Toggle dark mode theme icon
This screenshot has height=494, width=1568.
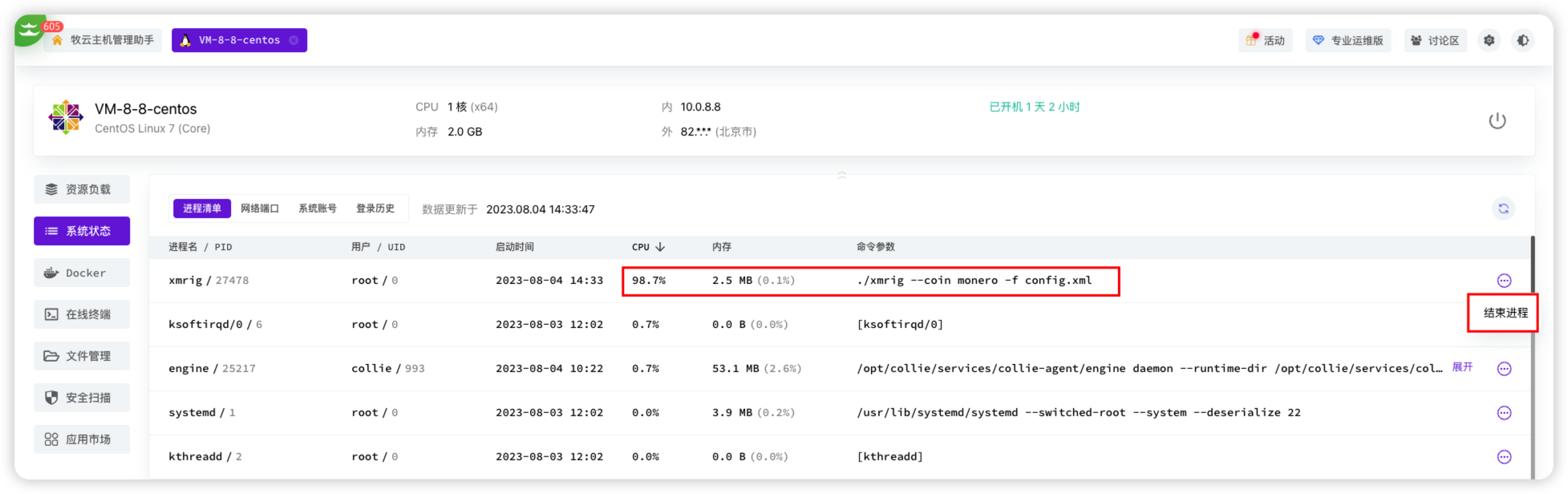point(1522,40)
